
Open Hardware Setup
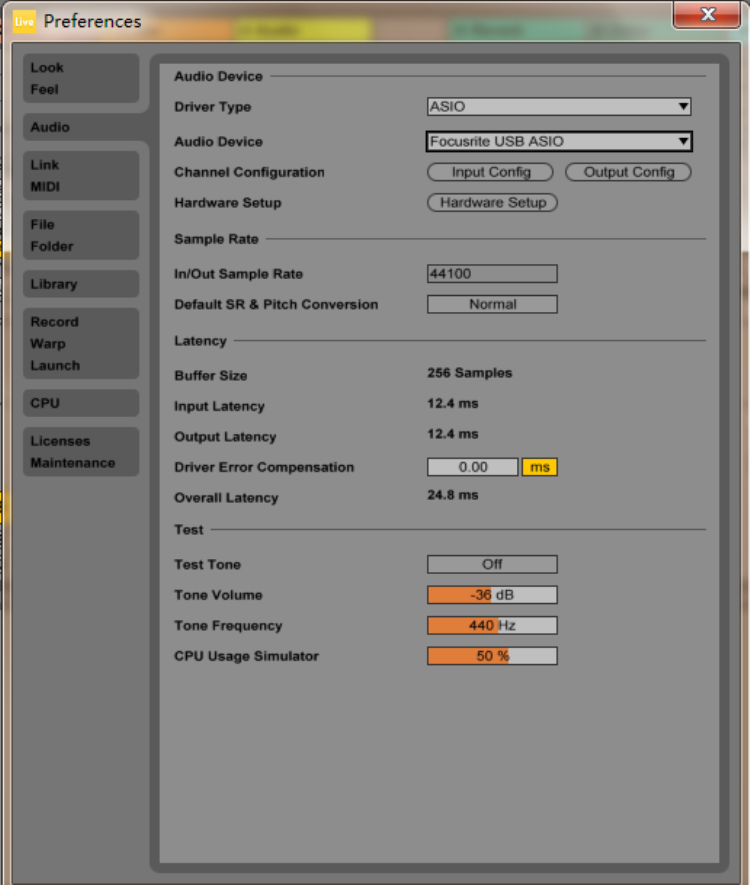click(492, 203)
